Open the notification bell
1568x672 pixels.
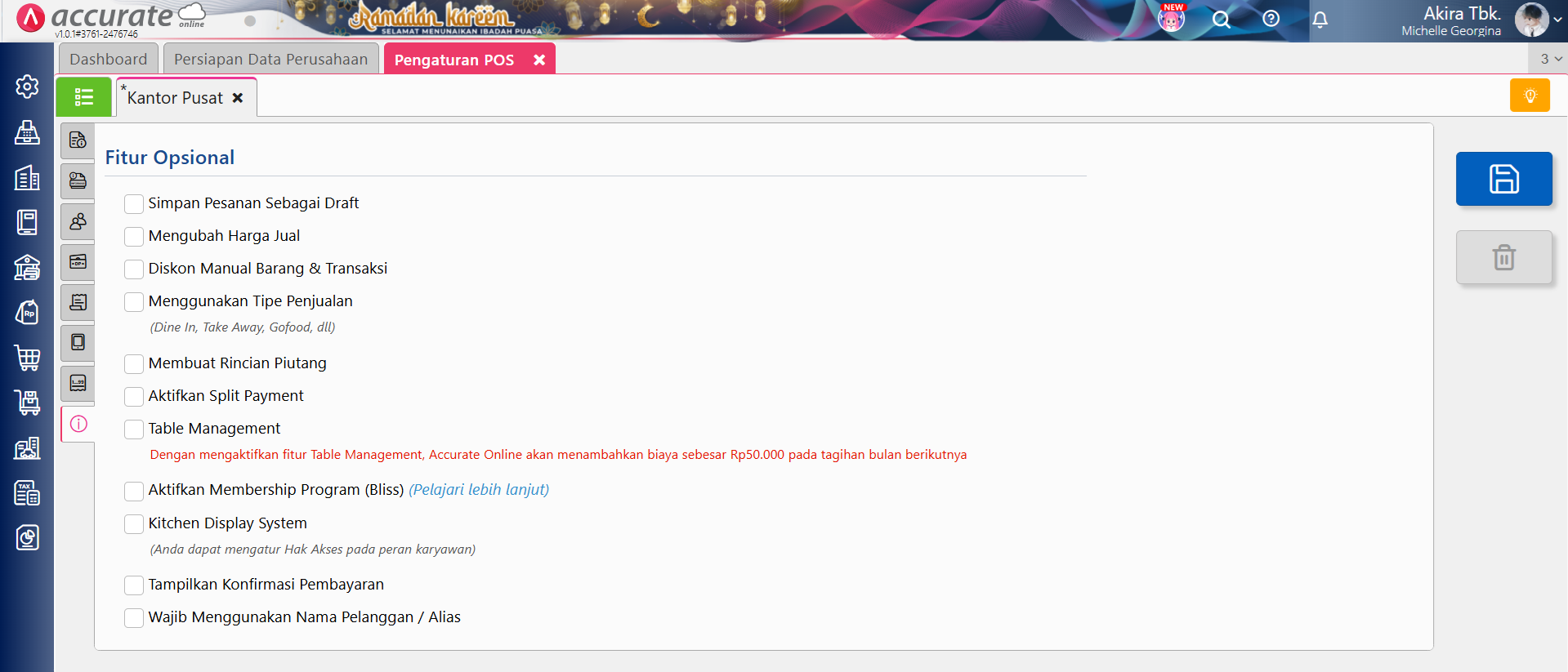click(1320, 20)
